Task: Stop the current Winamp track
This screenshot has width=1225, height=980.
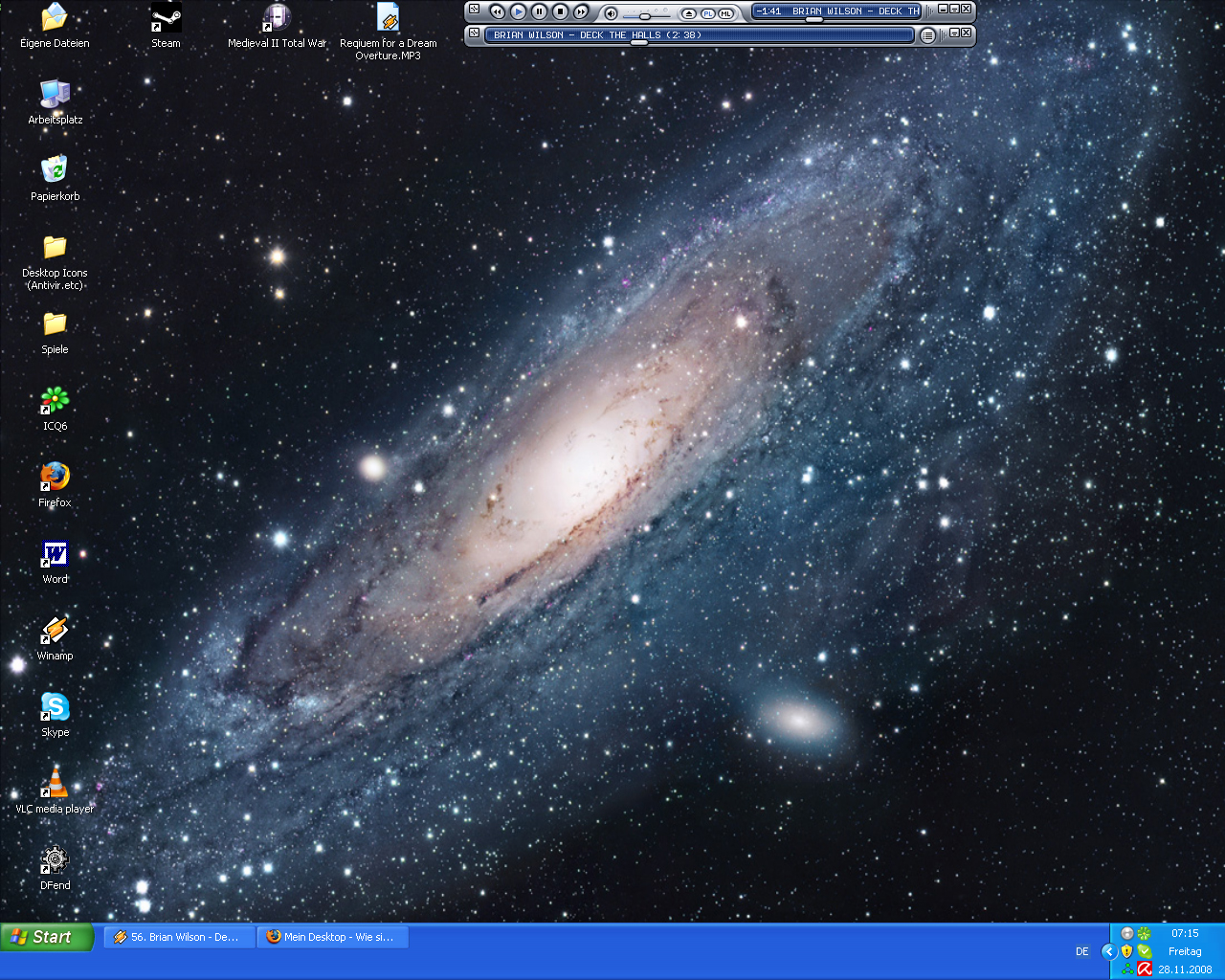Action: click(x=561, y=11)
